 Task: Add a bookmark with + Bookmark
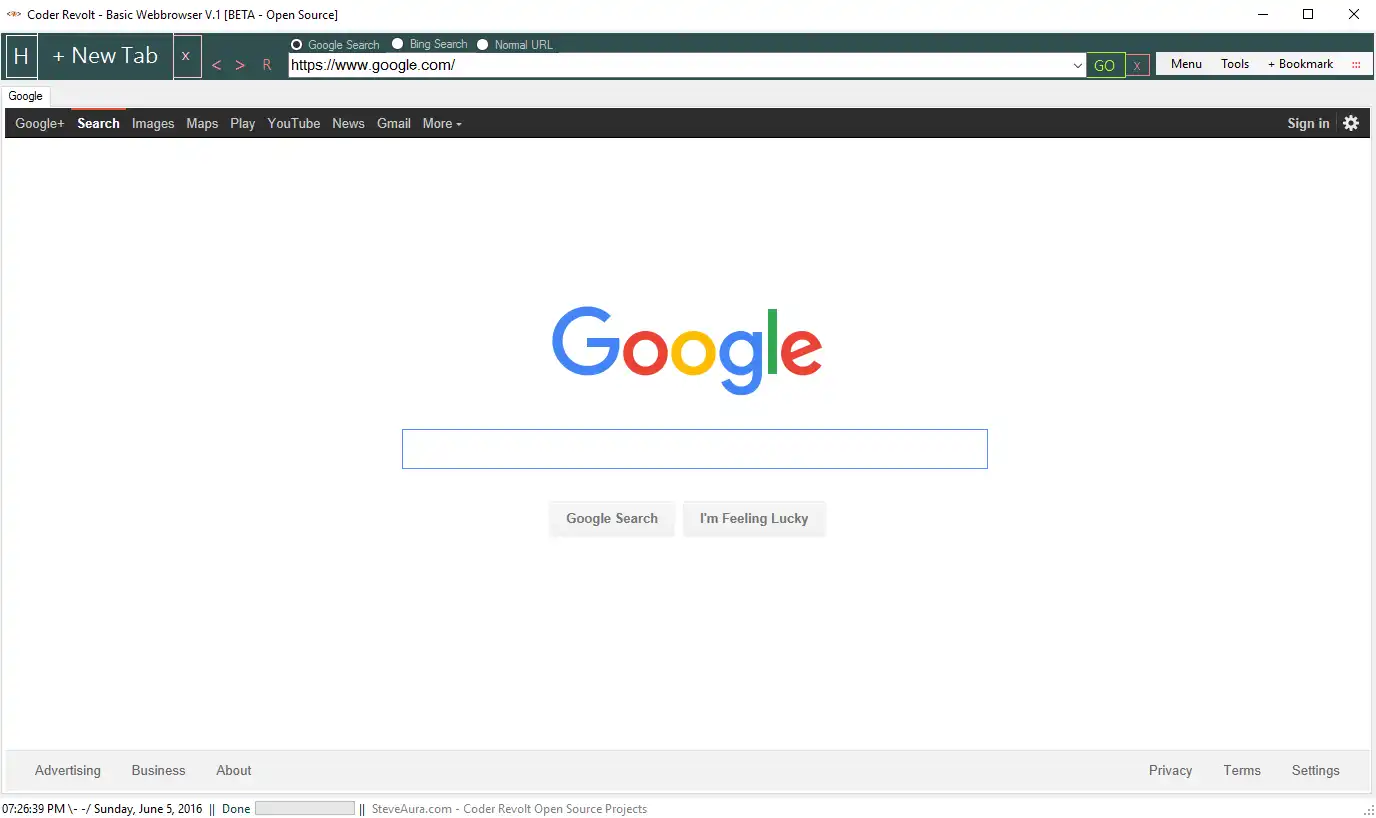click(1300, 64)
